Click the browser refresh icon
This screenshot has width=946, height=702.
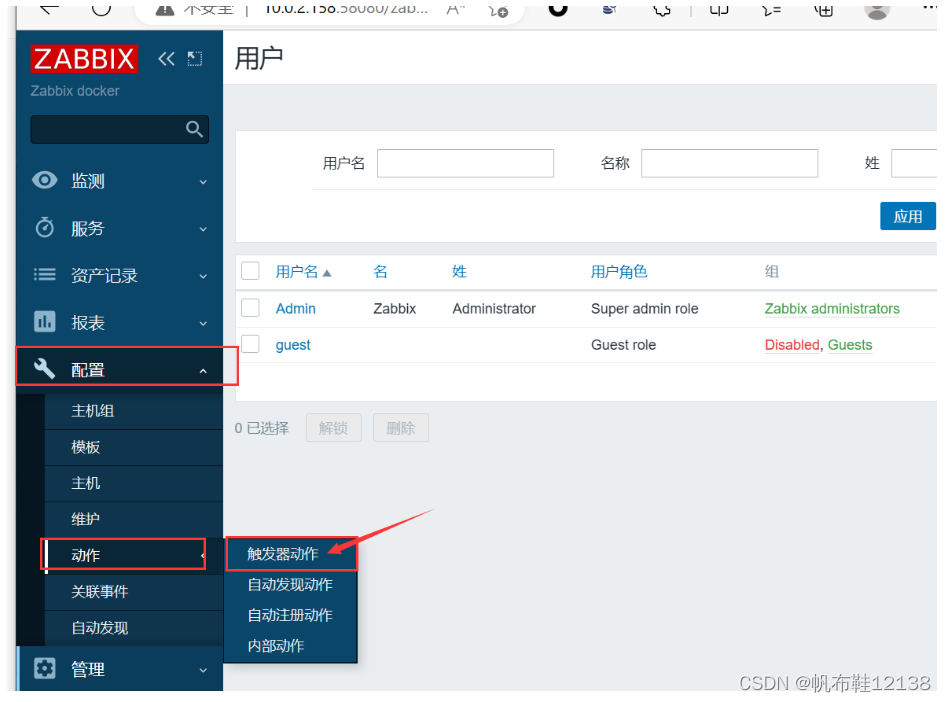tap(101, 8)
